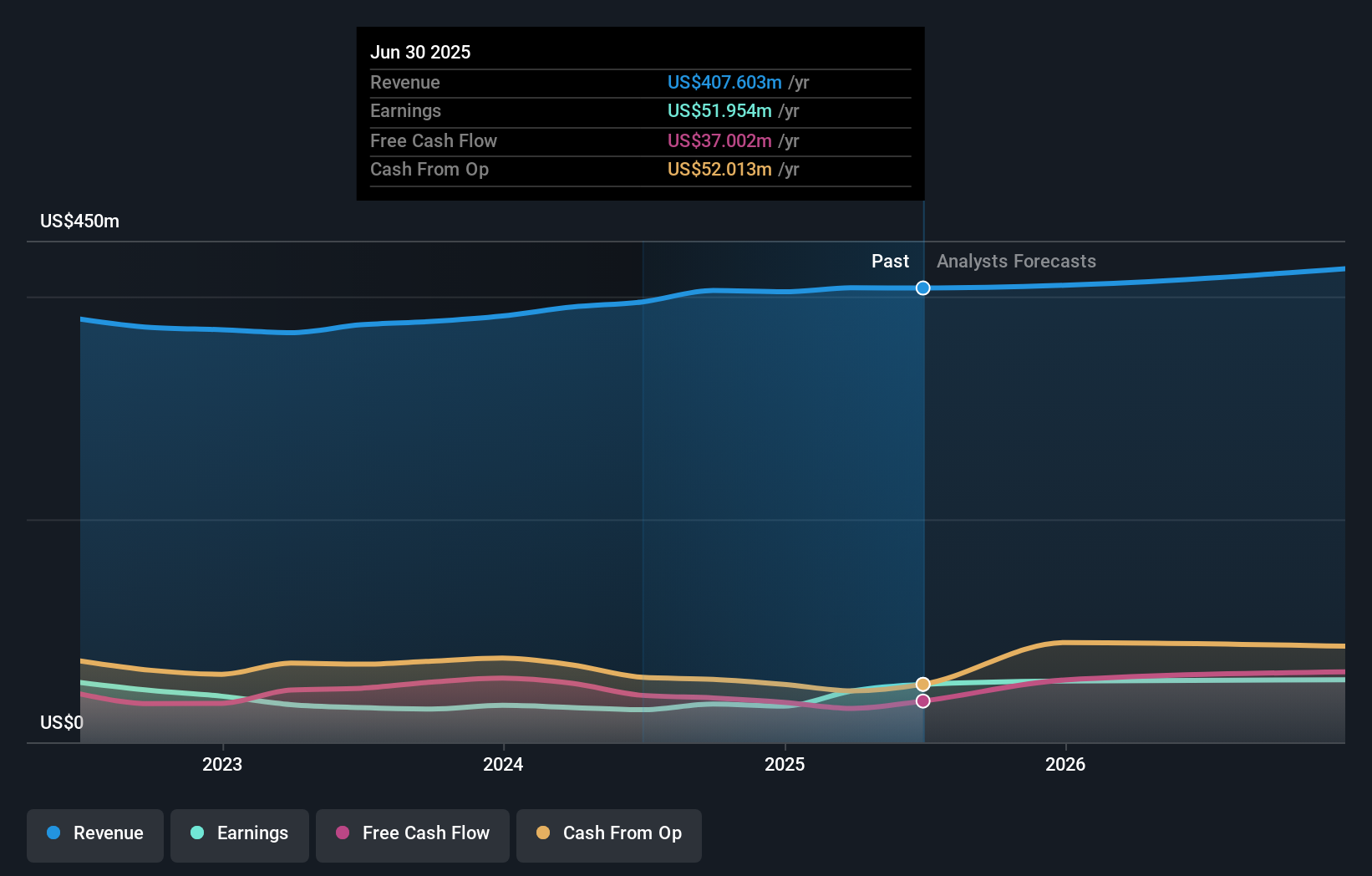Screen dimensions: 1372x876
Task: Click the orange Cash From Op data point
Action: (x=922, y=684)
